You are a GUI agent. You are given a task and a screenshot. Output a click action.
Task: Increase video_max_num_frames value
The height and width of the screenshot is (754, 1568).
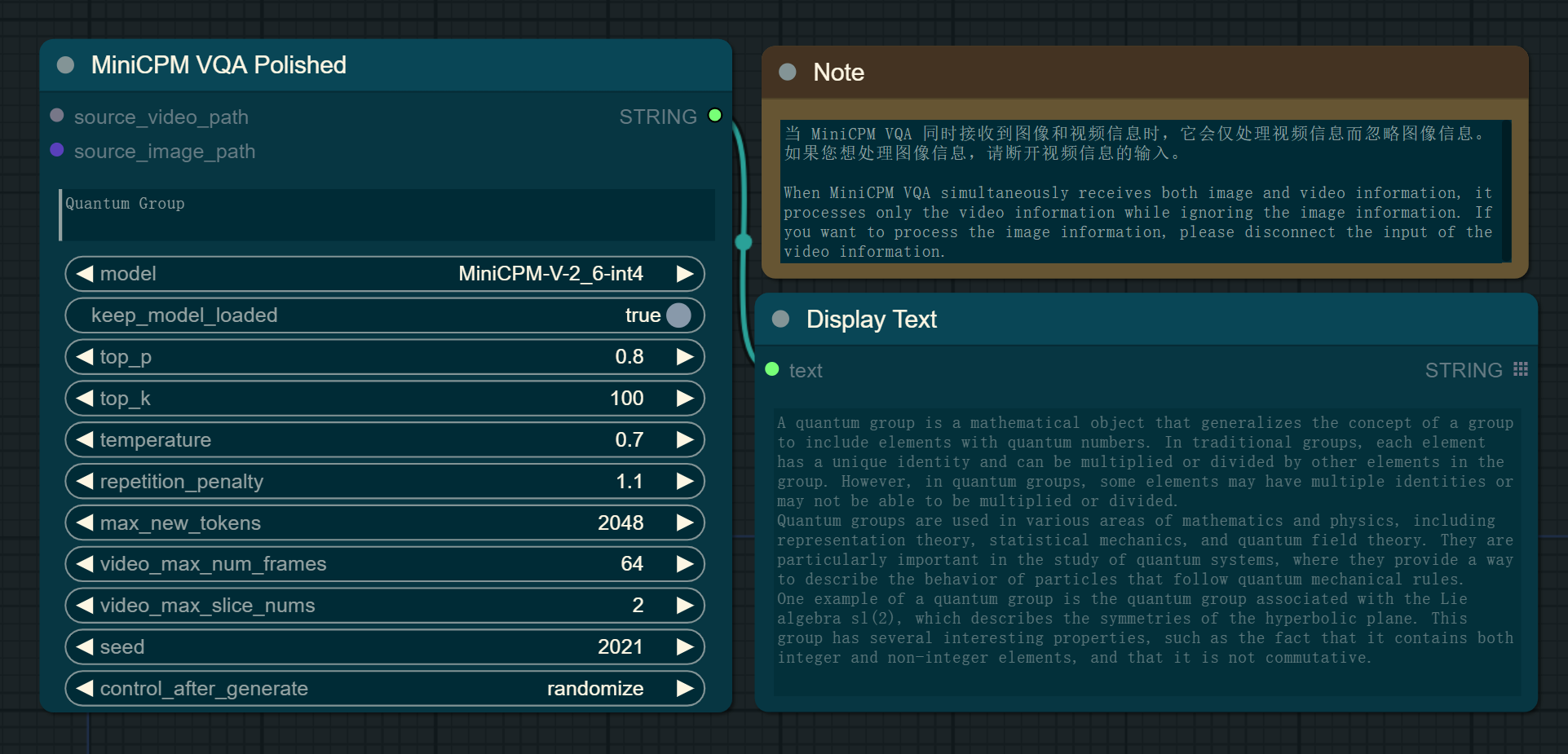click(685, 564)
